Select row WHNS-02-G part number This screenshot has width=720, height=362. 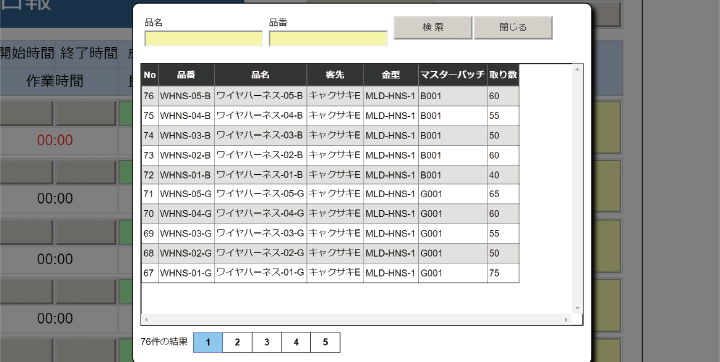tap(186, 254)
